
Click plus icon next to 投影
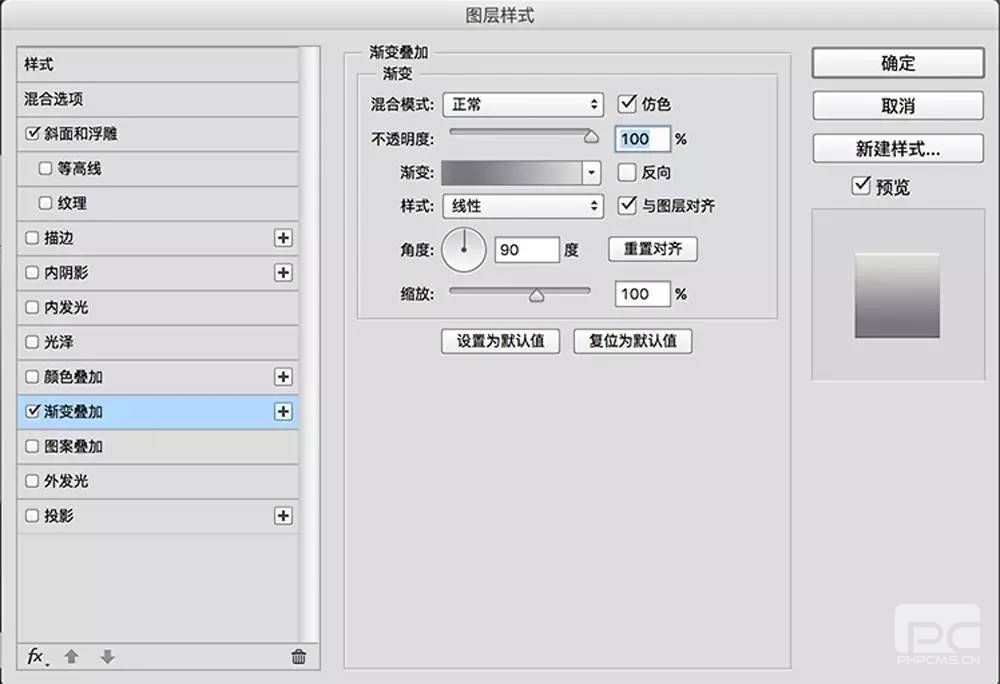coord(283,516)
